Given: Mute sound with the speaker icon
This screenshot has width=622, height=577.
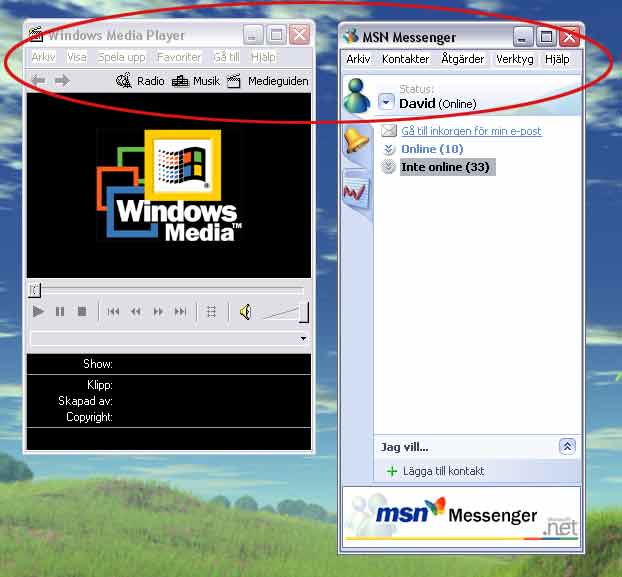Looking at the screenshot, I should 246,312.
